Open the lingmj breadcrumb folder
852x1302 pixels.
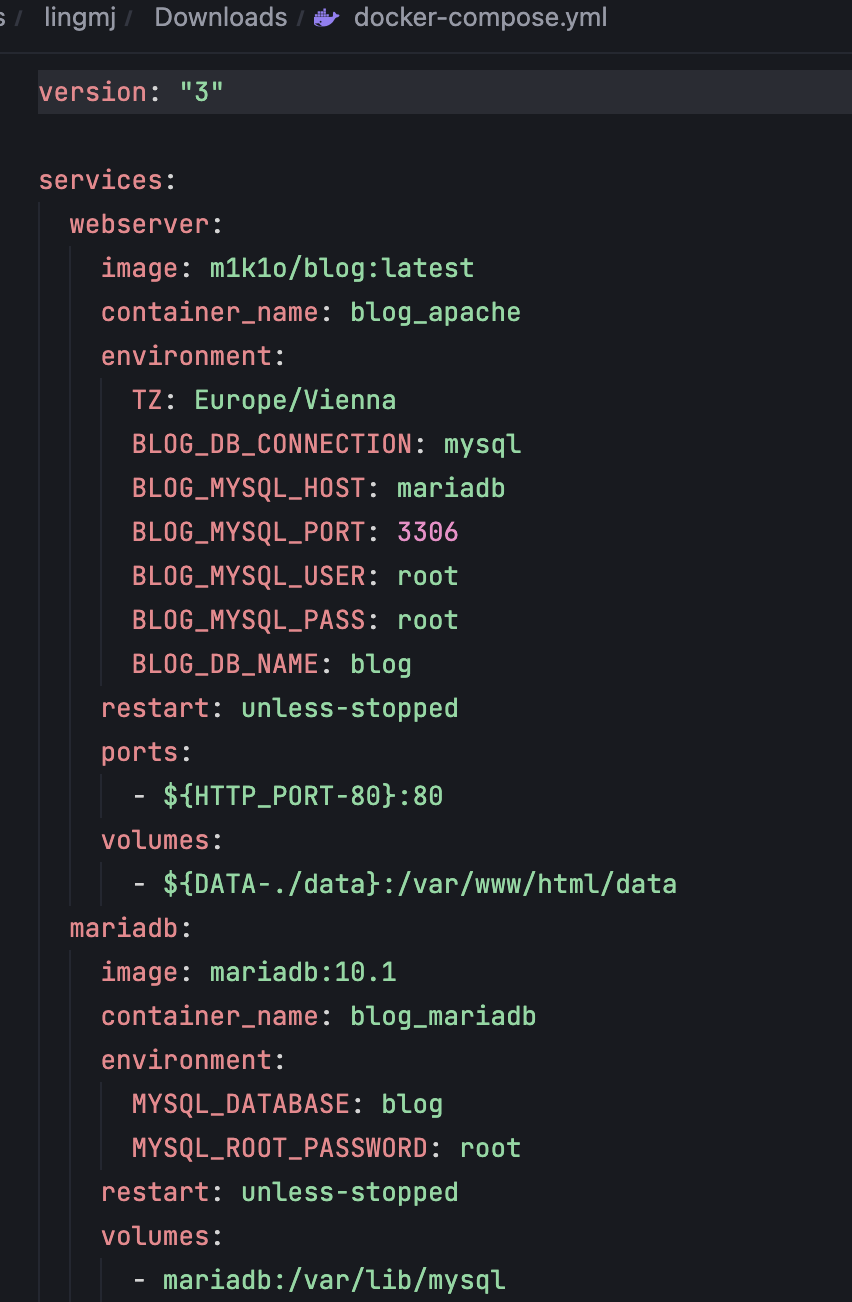81,18
